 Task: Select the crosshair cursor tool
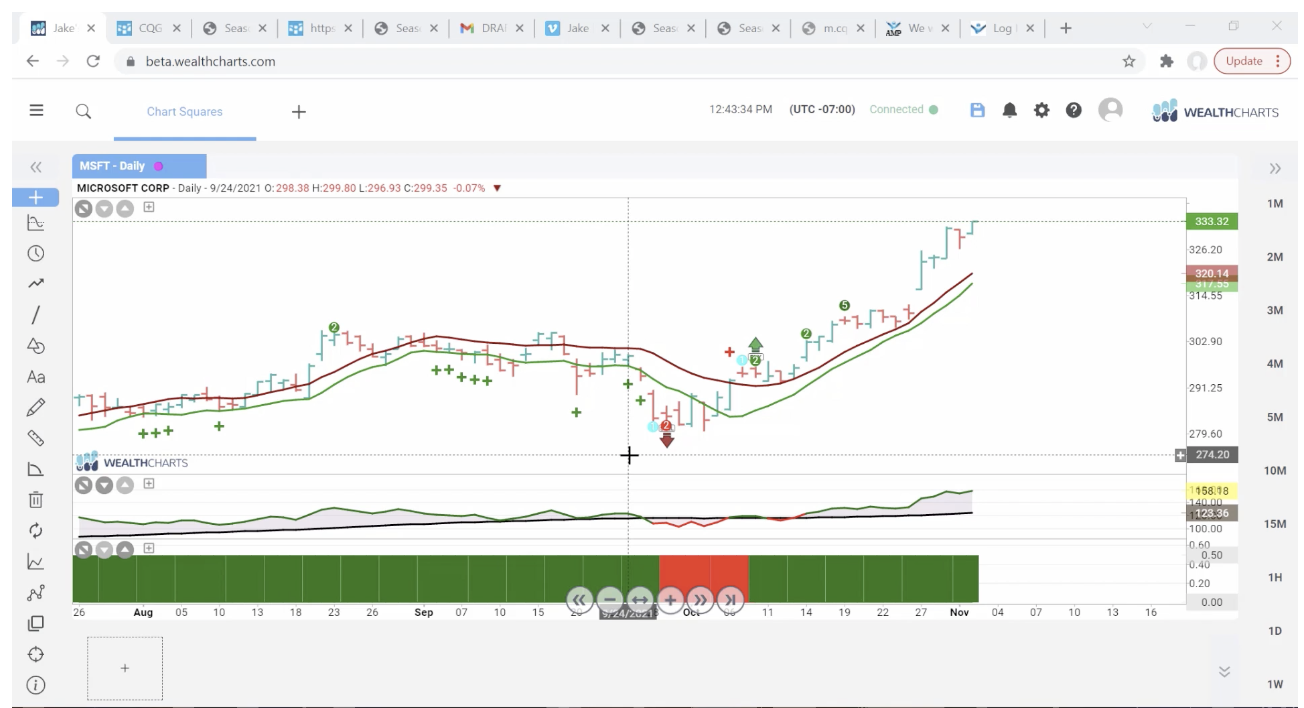click(x=36, y=197)
